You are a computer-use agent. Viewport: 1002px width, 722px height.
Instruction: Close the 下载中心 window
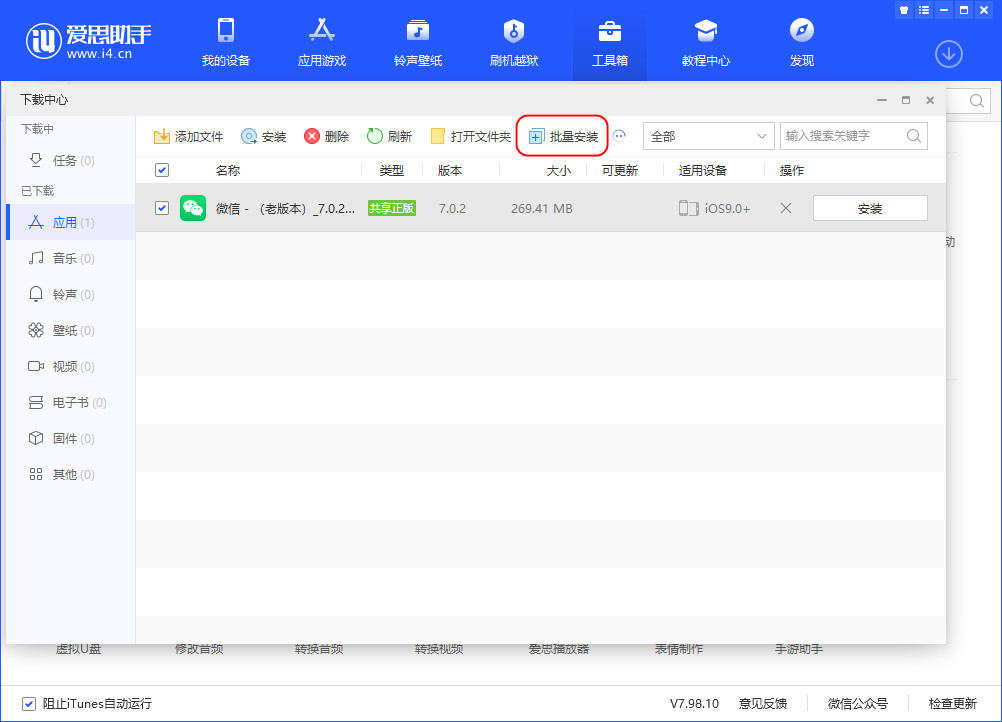pyautogui.click(x=930, y=100)
